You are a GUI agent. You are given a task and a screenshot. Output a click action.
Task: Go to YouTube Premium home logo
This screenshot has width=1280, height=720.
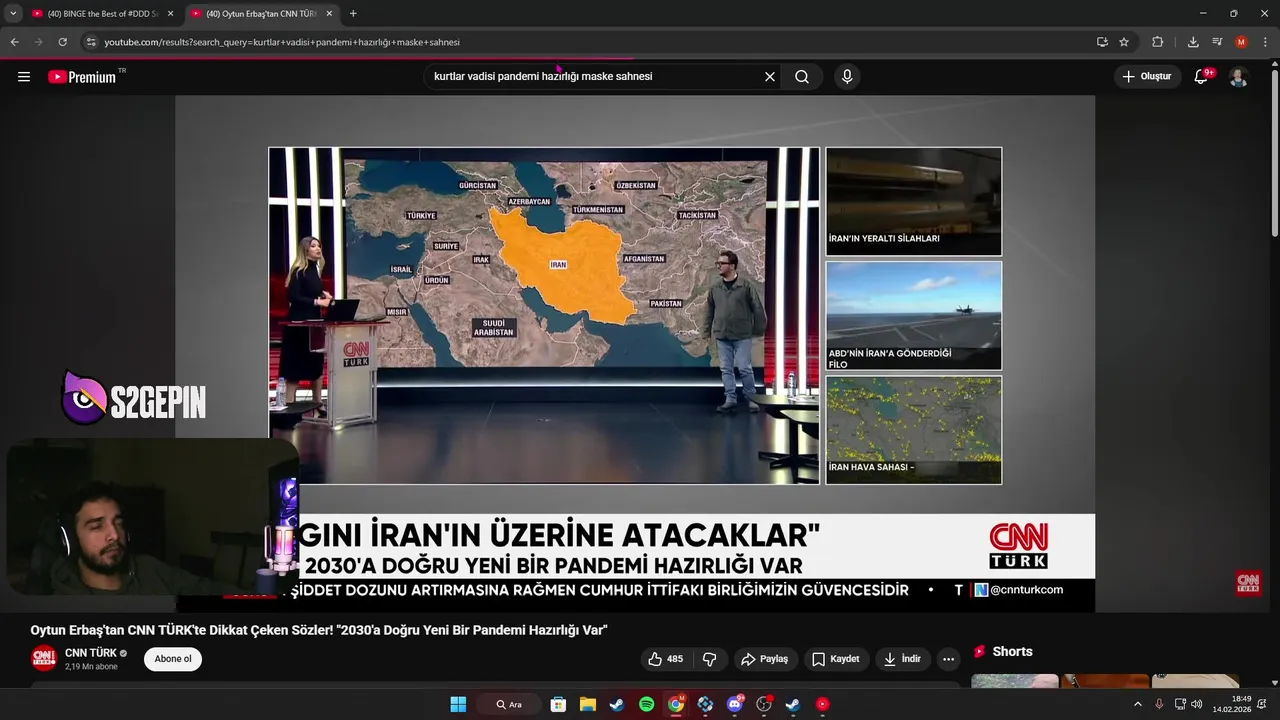click(x=83, y=77)
